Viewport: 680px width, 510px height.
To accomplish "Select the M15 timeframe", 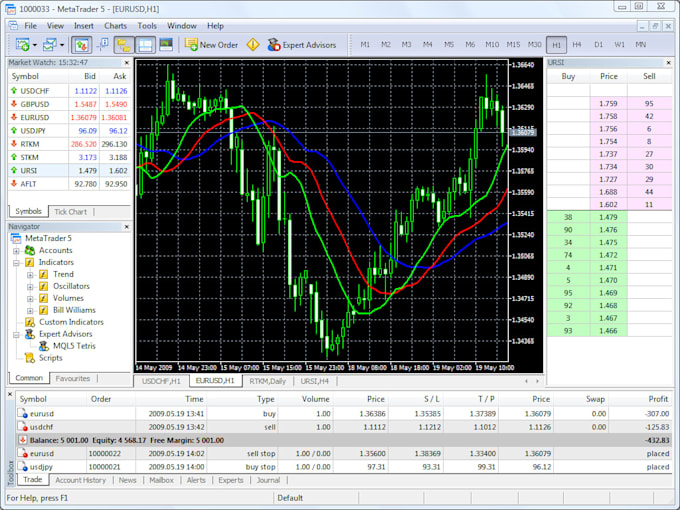I will pos(513,45).
